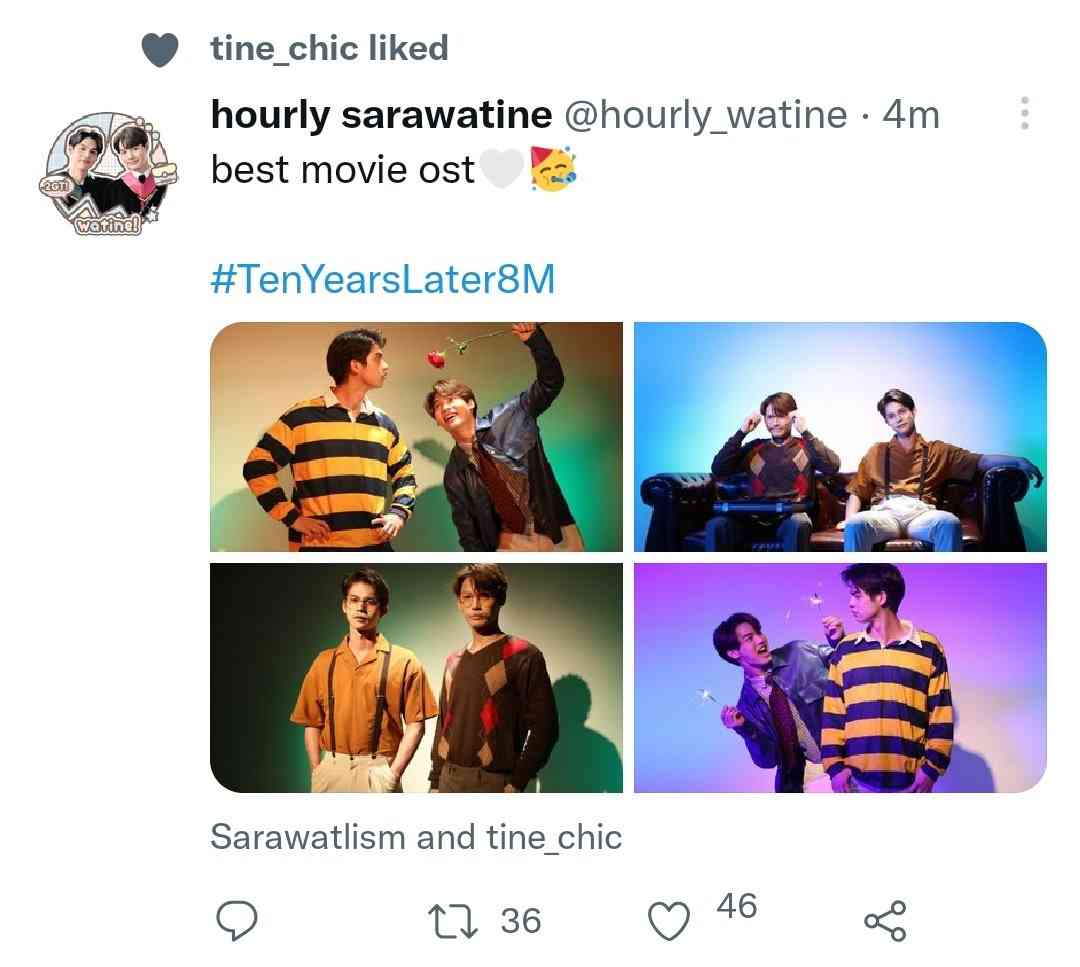The image size is (1080, 967).
Task: Click the 4m timestamp
Action: click(911, 114)
